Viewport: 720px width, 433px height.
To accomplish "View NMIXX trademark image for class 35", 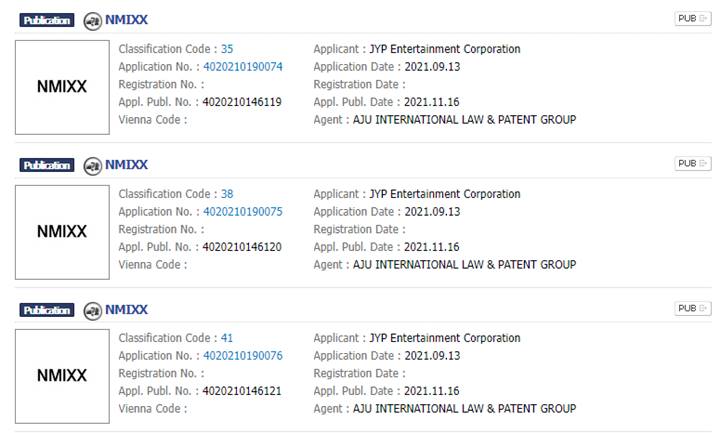I will click(x=62, y=87).
